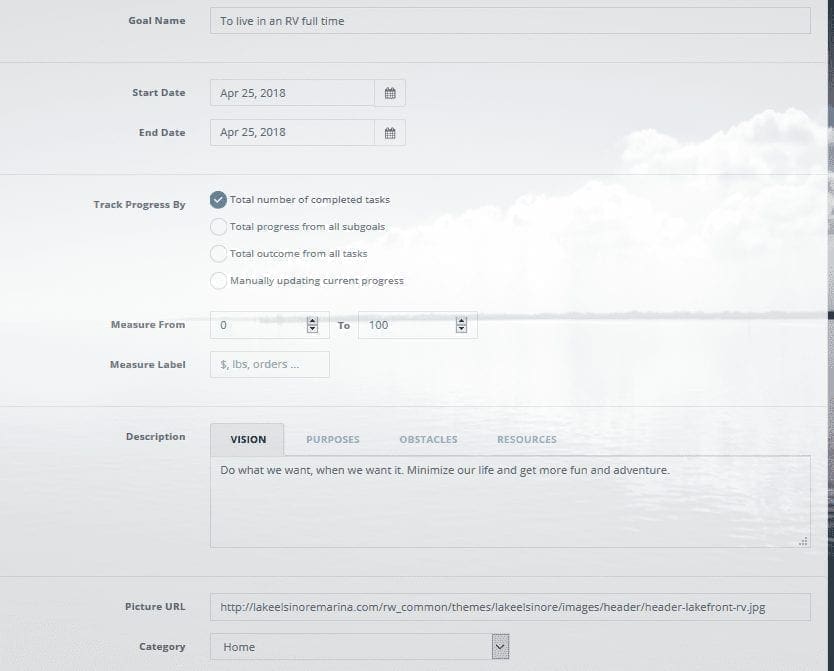834x671 pixels.
Task: Open the Resources tab
Action: (x=527, y=440)
